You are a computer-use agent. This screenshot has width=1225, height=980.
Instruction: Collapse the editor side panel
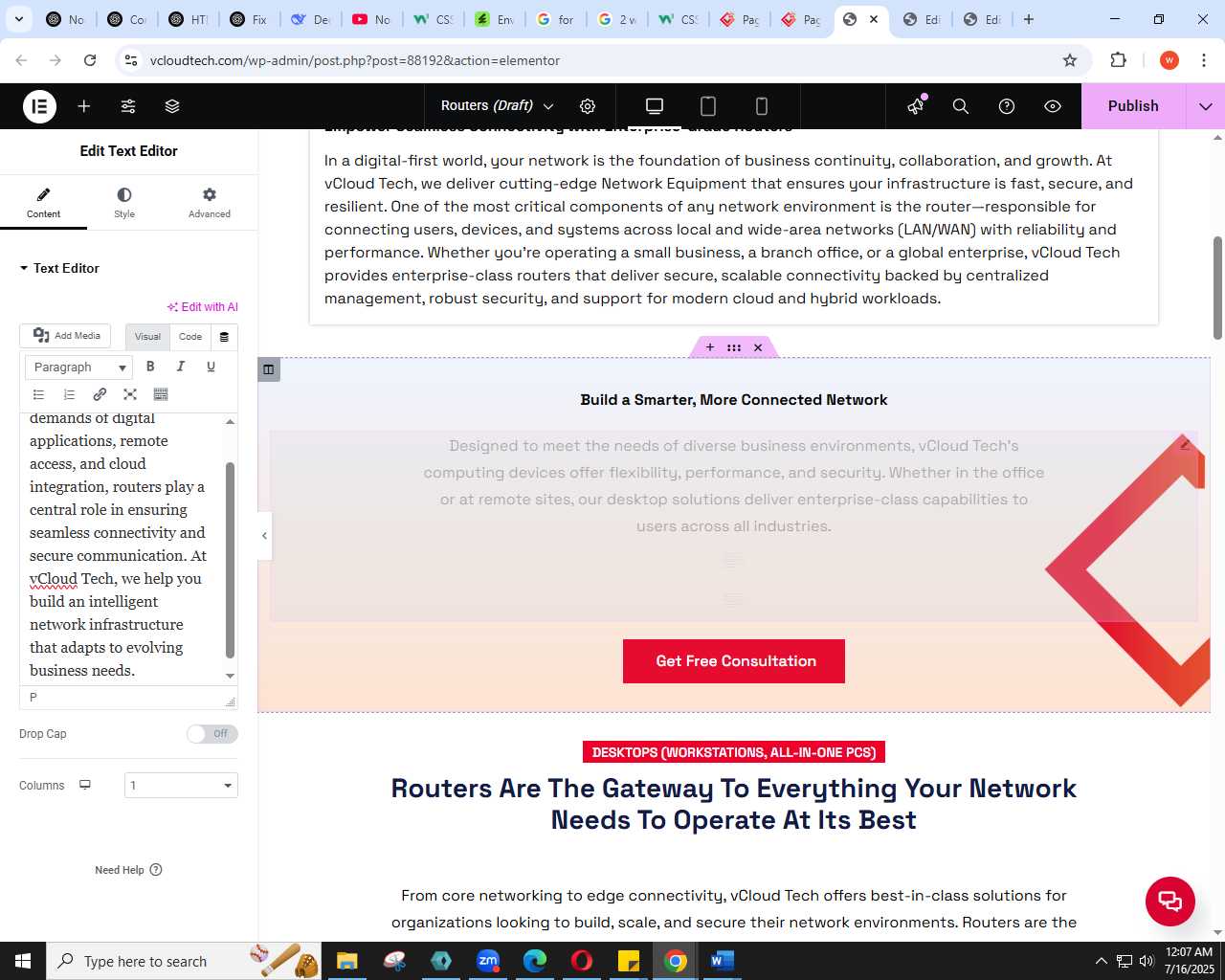[x=264, y=535]
